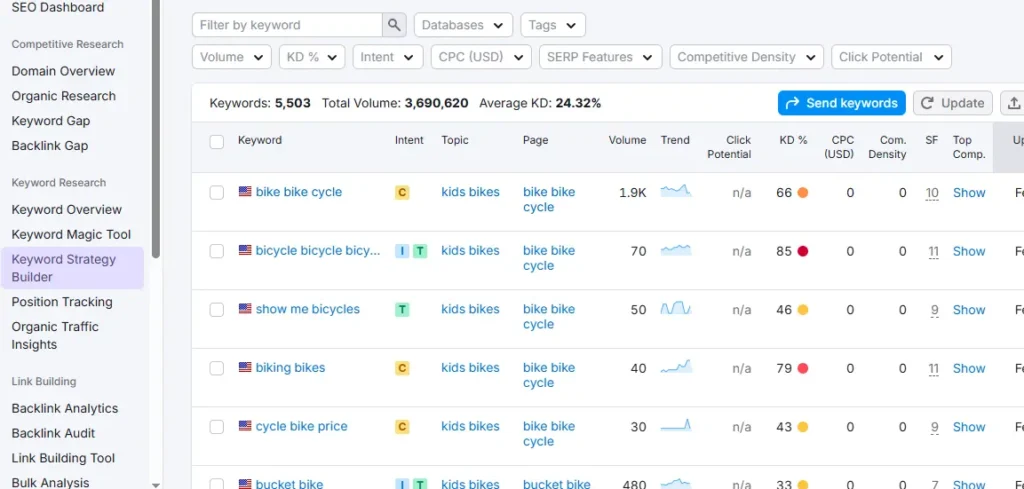
Task: Click the C intent badge for biking bikes
Action: click(x=402, y=368)
